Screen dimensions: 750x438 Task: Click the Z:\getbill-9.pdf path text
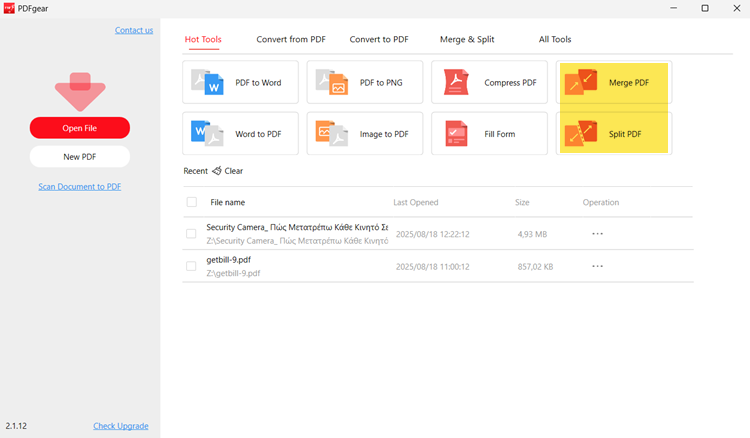(233, 273)
